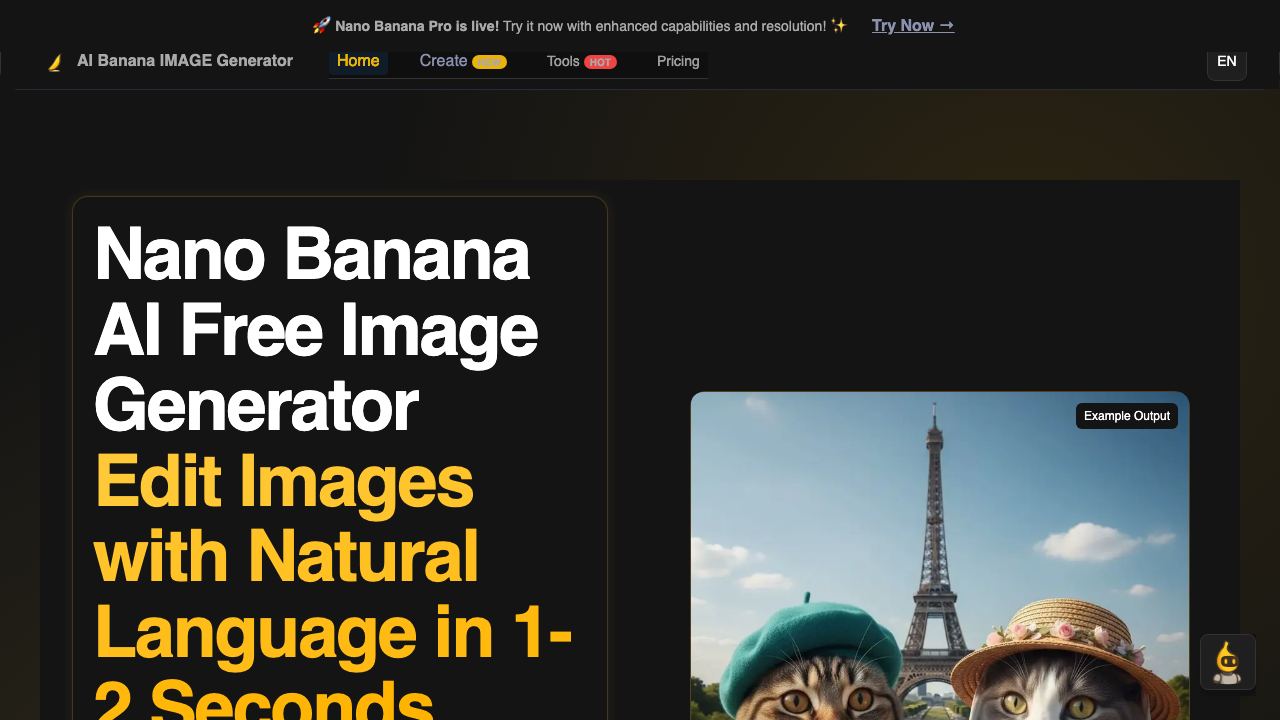Click the sparkles emoji in banner
This screenshot has width=1280, height=720.
pyautogui.click(x=838, y=26)
